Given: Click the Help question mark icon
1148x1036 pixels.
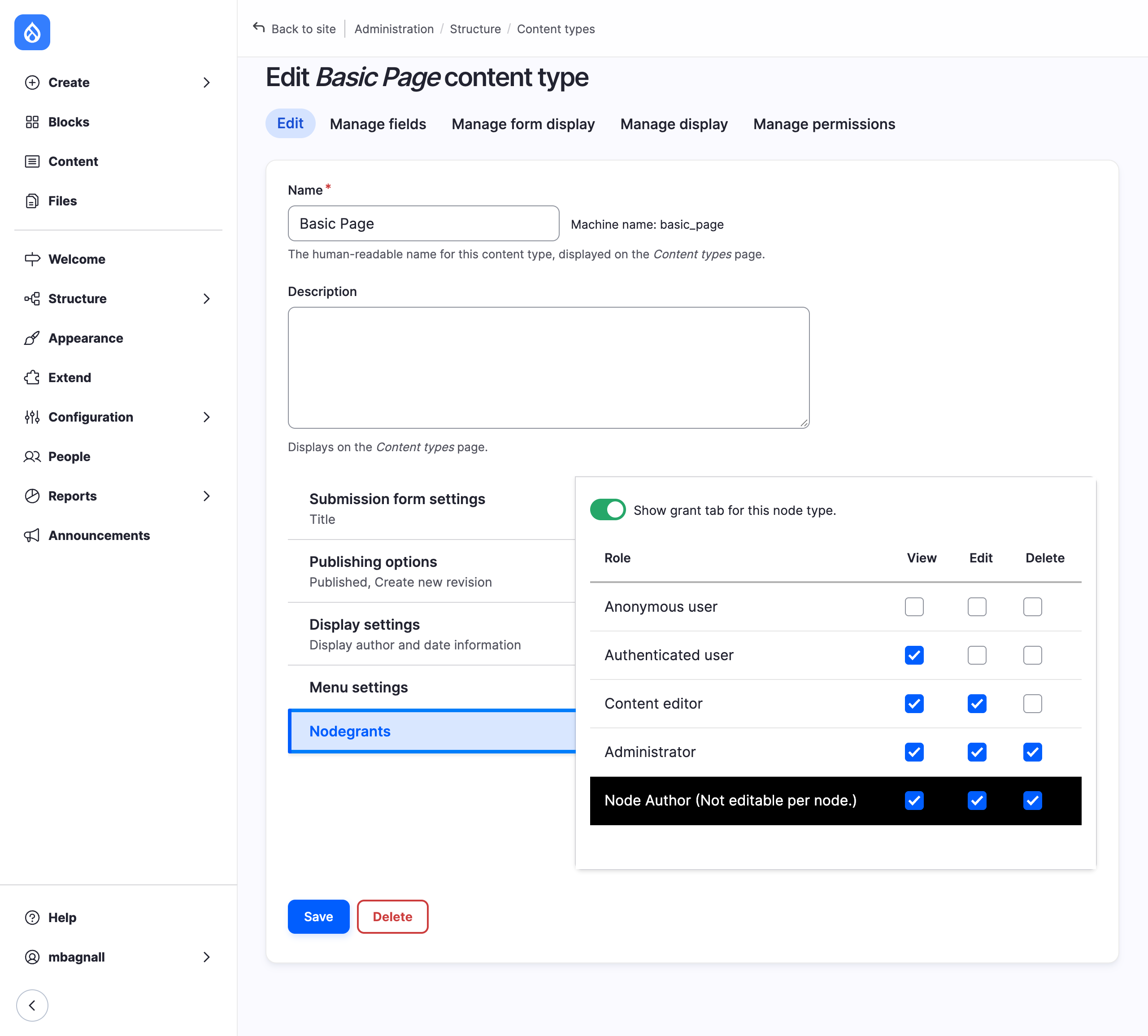Looking at the screenshot, I should tap(32, 918).
